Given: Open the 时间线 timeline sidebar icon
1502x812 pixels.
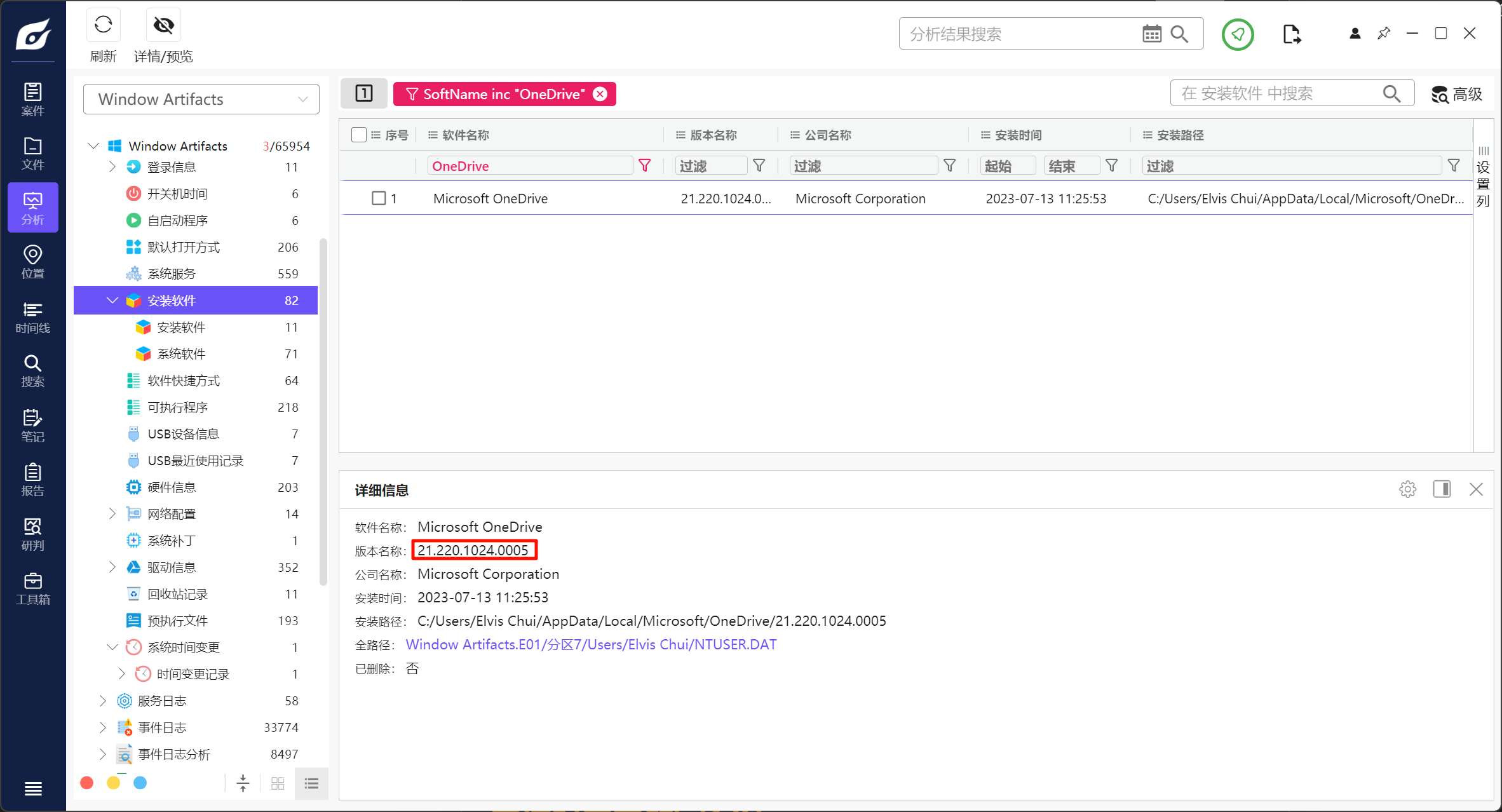Looking at the screenshot, I should pos(32,317).
